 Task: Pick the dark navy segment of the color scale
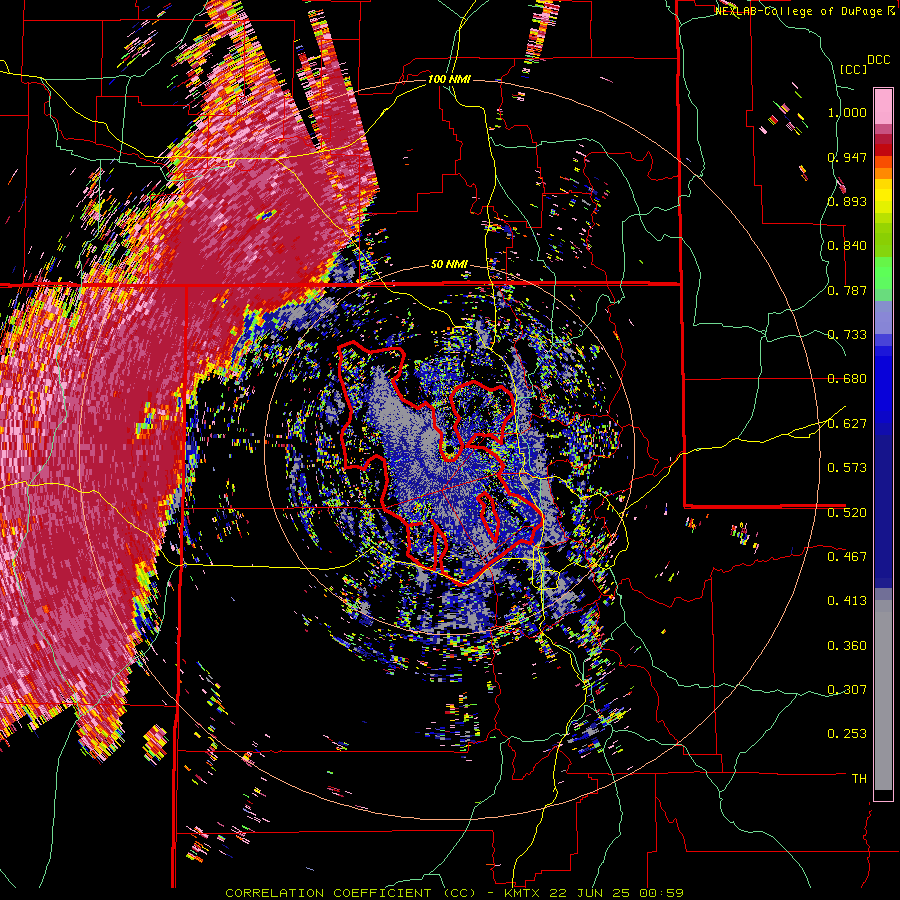[883, 511]
